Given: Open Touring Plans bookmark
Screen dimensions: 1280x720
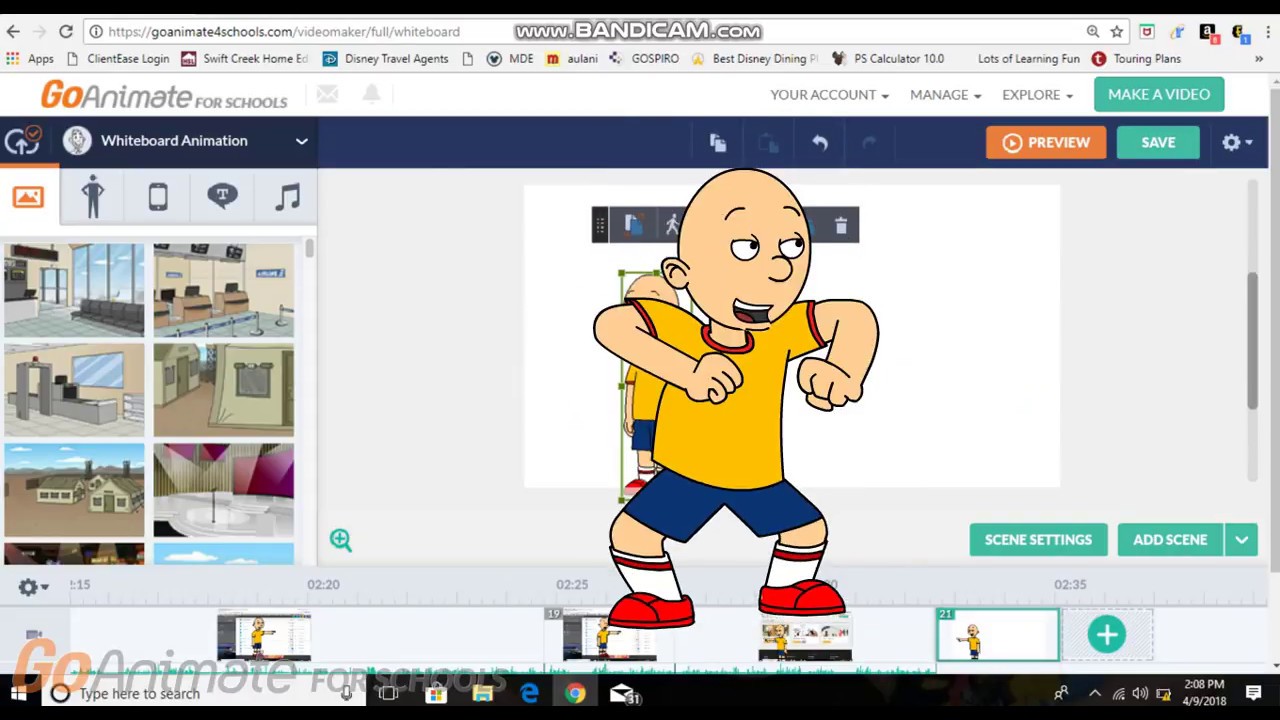Looking at the screenshot, I should click(1136, 59).
